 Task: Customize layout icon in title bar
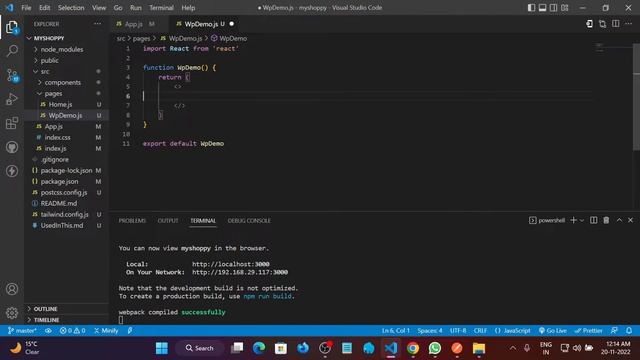point(565,8)
